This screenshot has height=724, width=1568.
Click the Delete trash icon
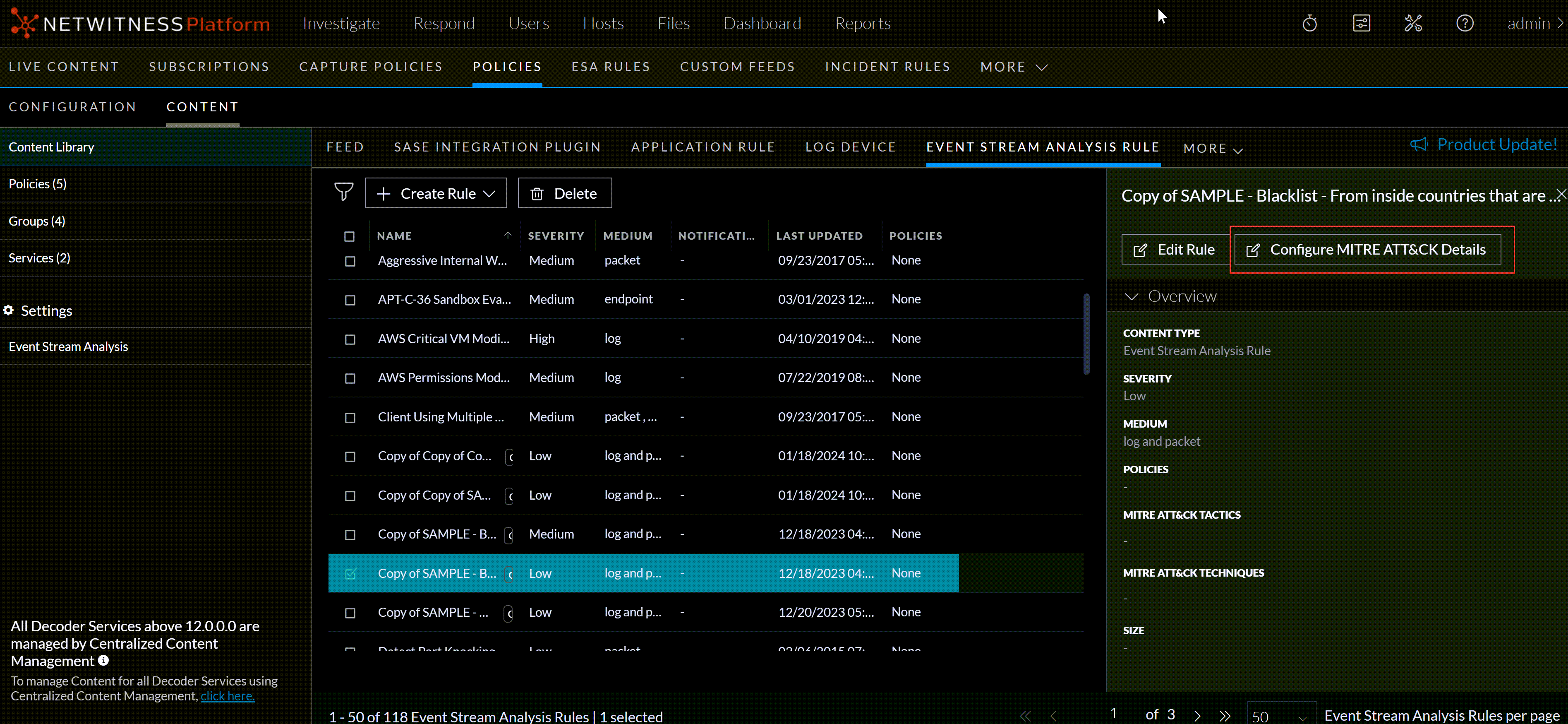click(x=537, y=193)
